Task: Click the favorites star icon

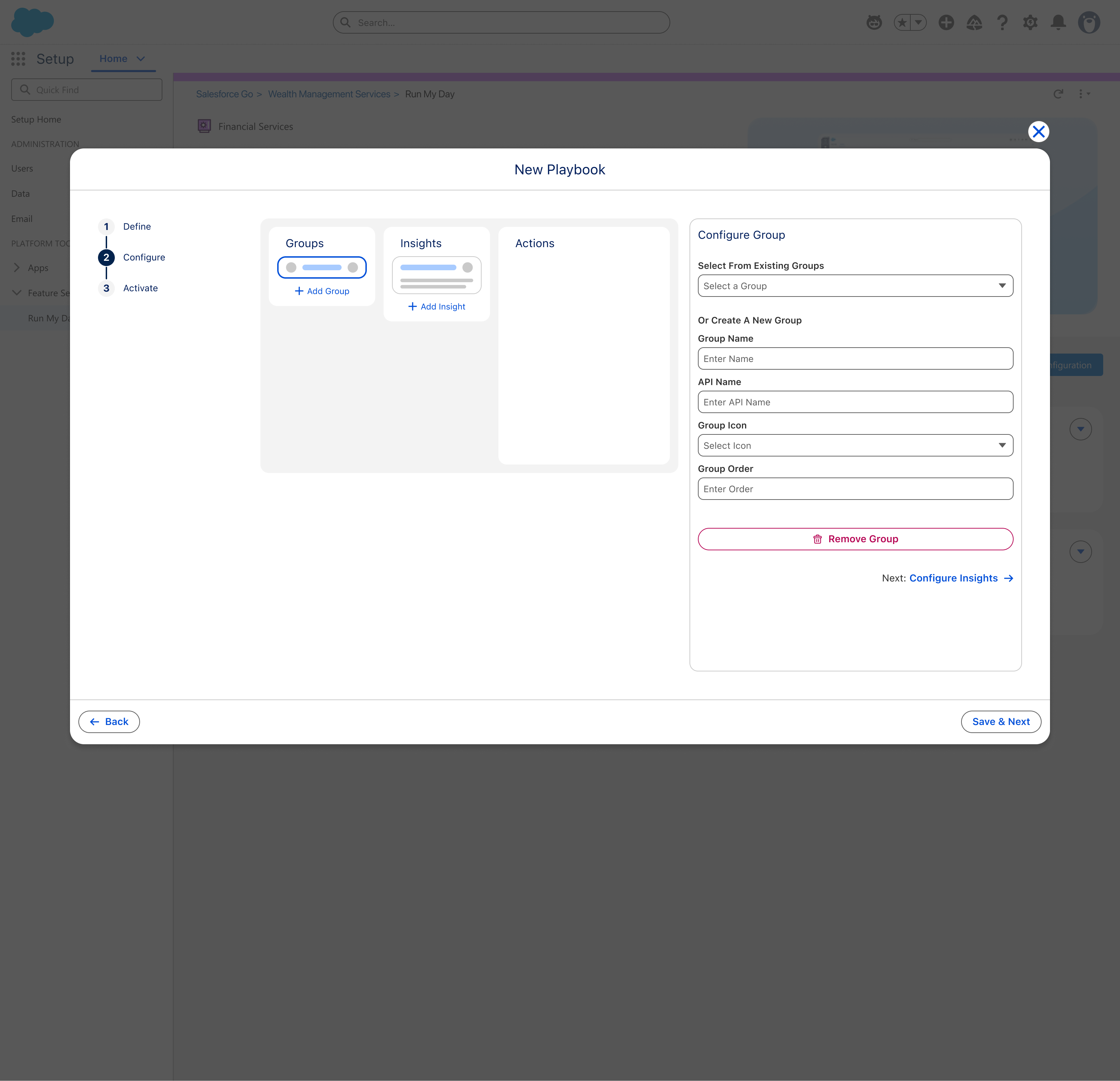Action: (x=902, y=23)
